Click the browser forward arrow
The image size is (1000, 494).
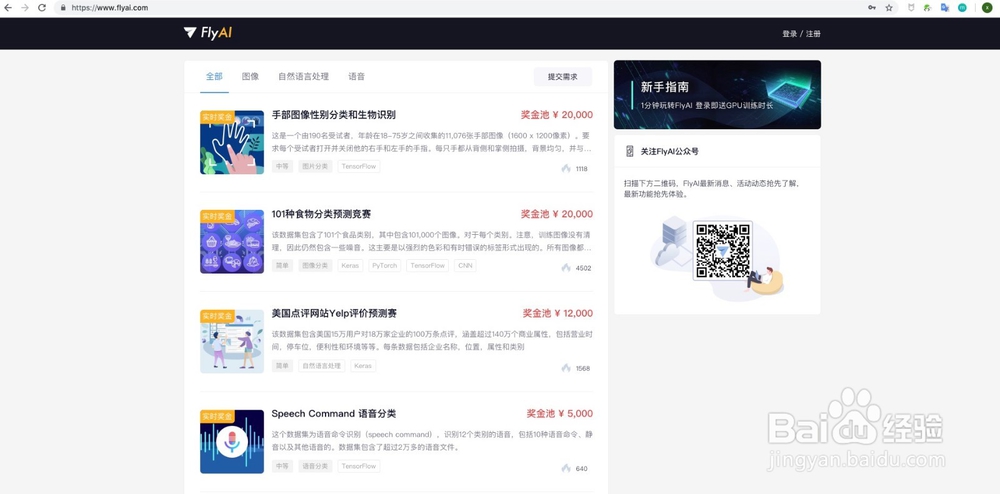pyautogui.click(x=25, y=8)
